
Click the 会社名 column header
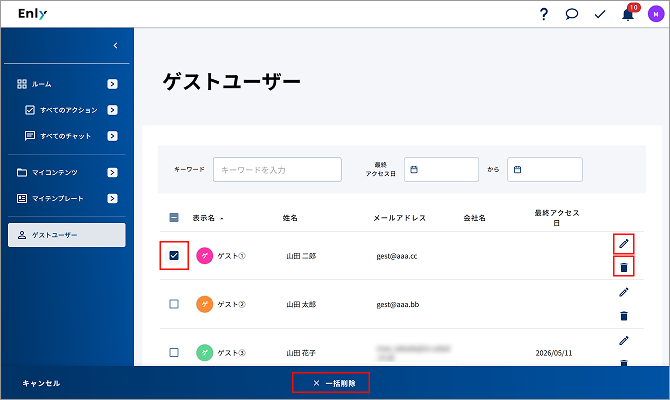coord(474,218)
